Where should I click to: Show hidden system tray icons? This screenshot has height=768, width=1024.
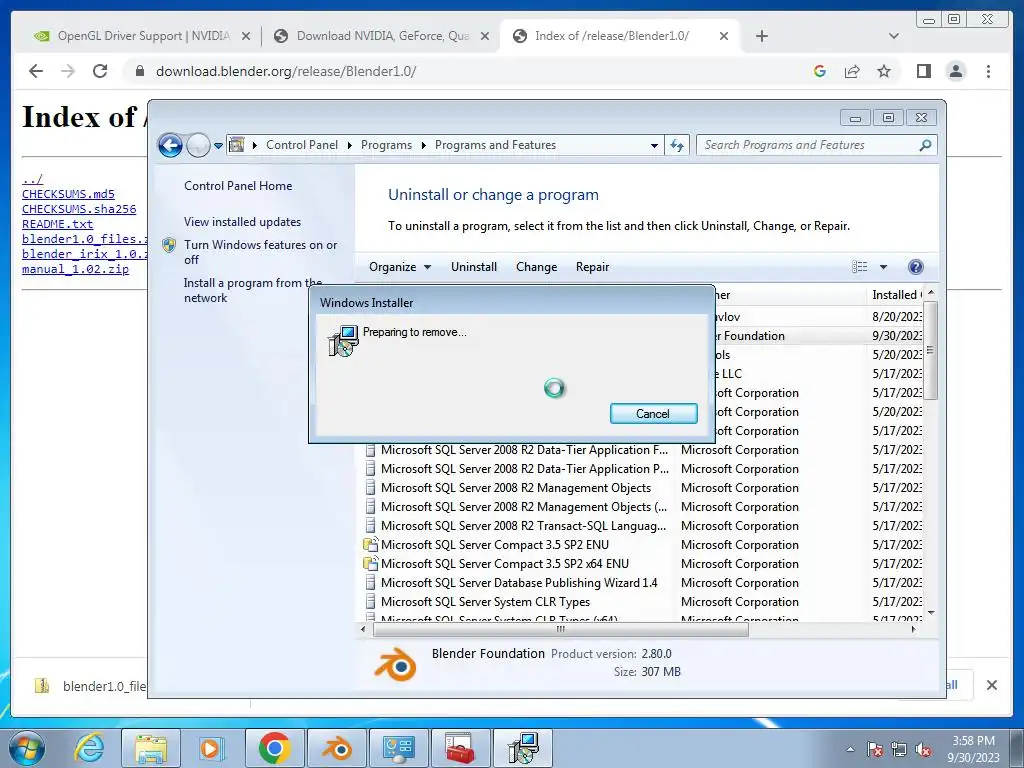(x=850, y=749)
